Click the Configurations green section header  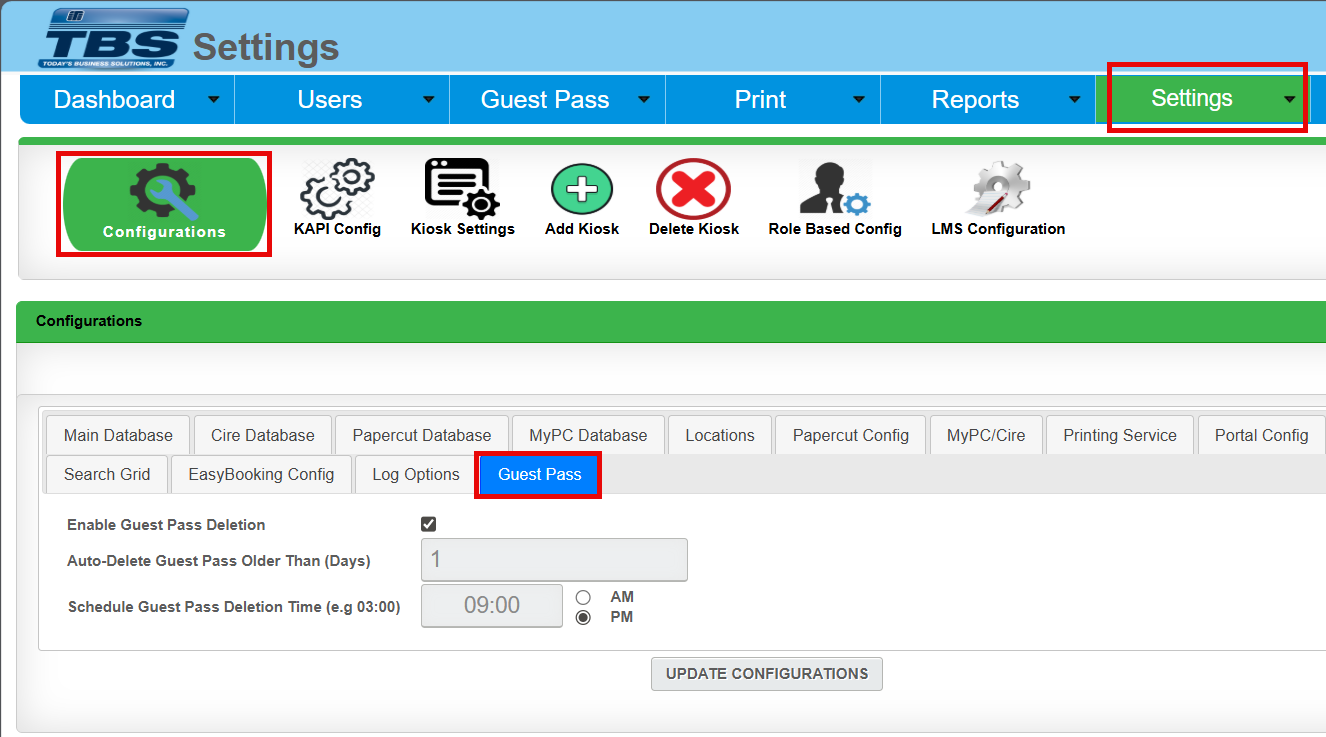pos(671,321)
